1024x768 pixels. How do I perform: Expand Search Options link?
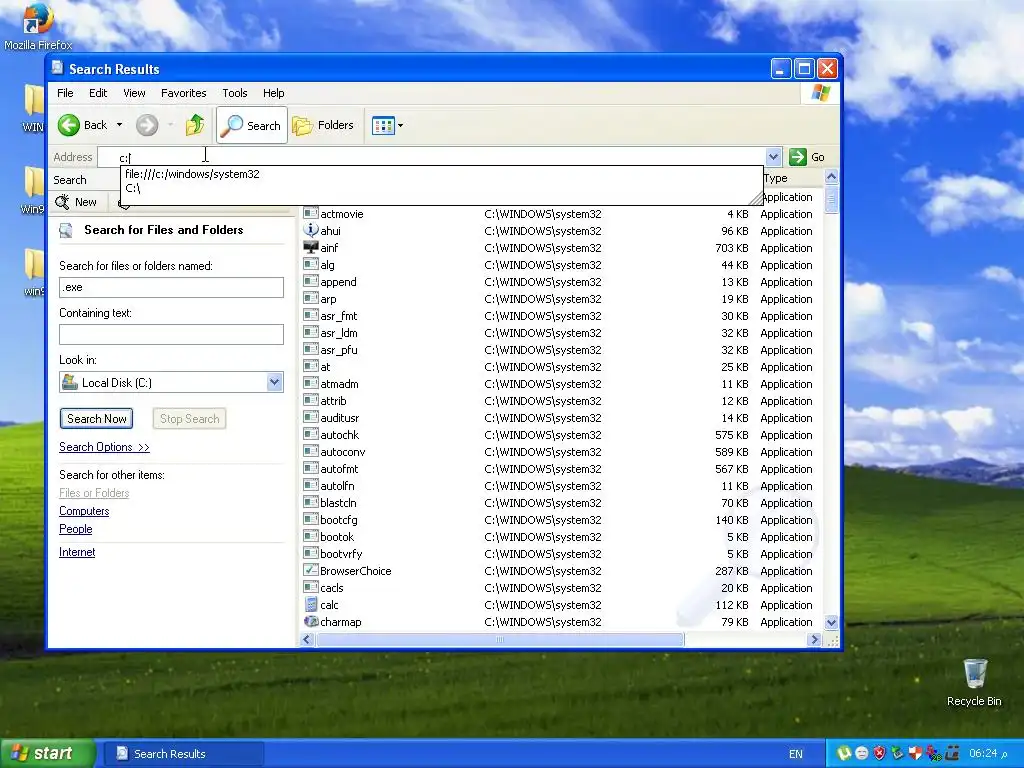[x=104, y=447]
